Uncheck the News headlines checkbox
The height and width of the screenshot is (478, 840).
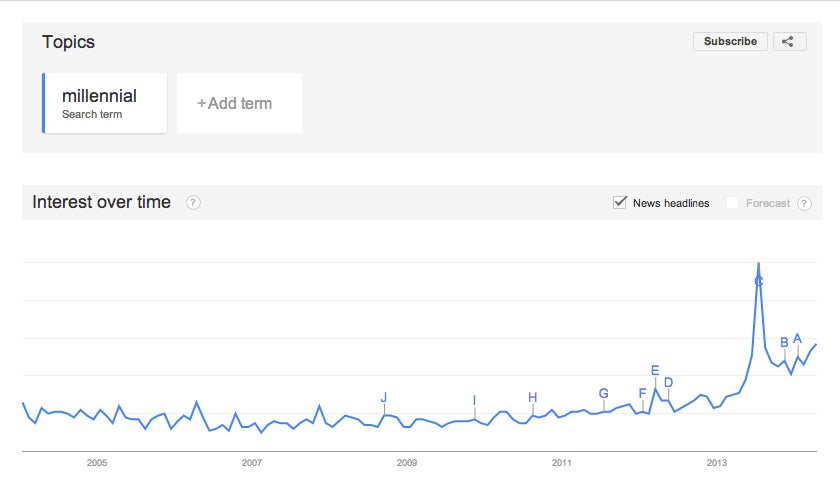tap(620, 203)
